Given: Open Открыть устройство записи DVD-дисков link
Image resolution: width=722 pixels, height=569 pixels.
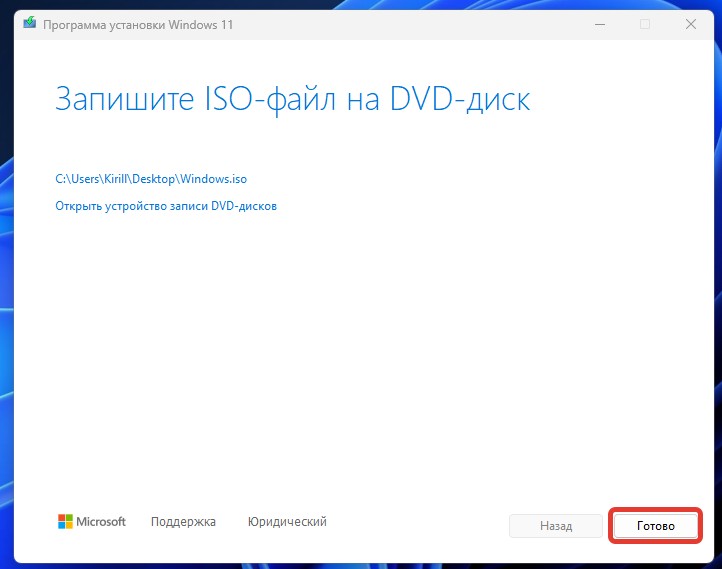Looking at the screenshot, I should point(166,206).
